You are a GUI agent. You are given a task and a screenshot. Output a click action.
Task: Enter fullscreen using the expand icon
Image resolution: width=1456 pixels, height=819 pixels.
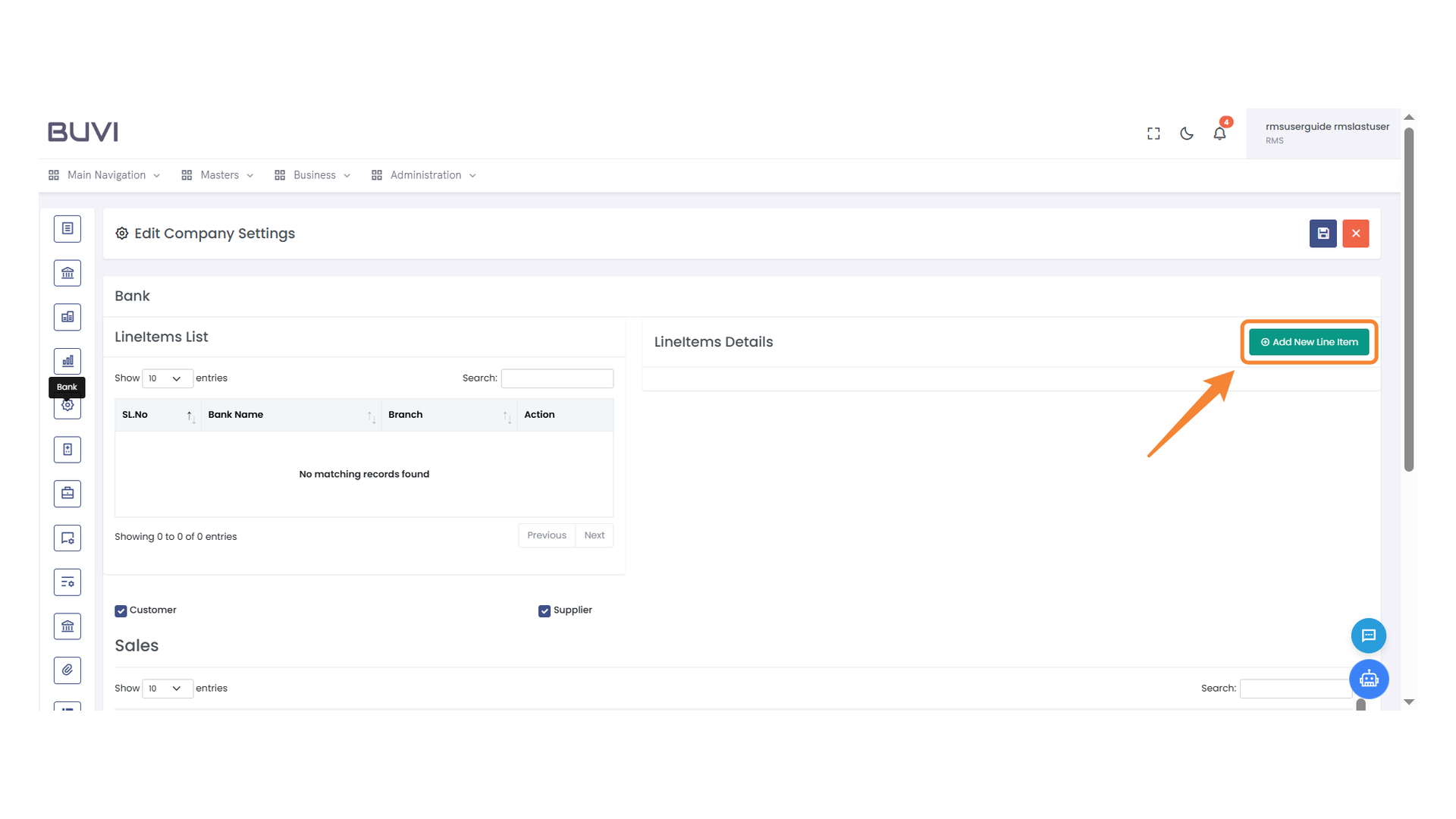1153,133
